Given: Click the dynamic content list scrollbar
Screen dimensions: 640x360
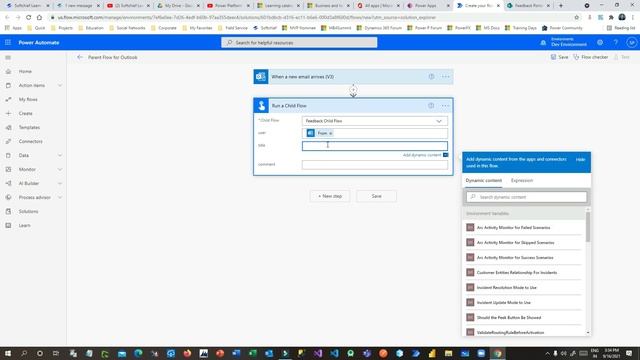Looking at the screenshot, I should pyautogui.click(x=588, y=227).
